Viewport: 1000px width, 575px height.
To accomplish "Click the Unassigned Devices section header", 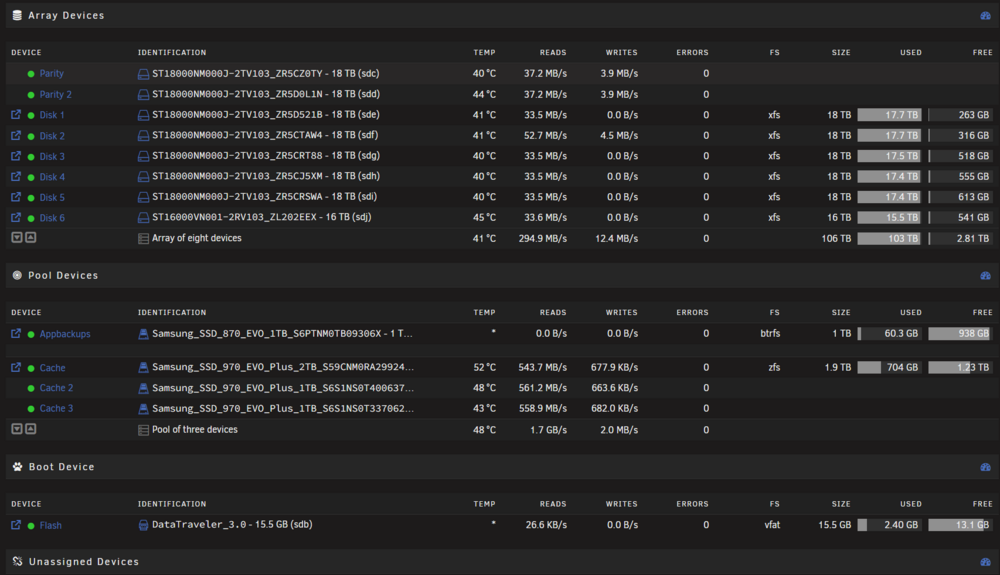I will [x=84, y=562].
